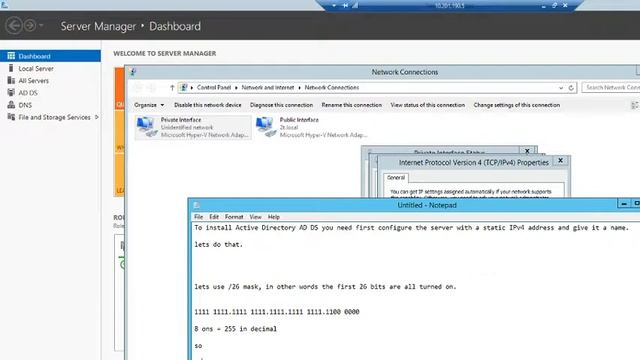Click the AD DS sidebar icon

[11, 93]
